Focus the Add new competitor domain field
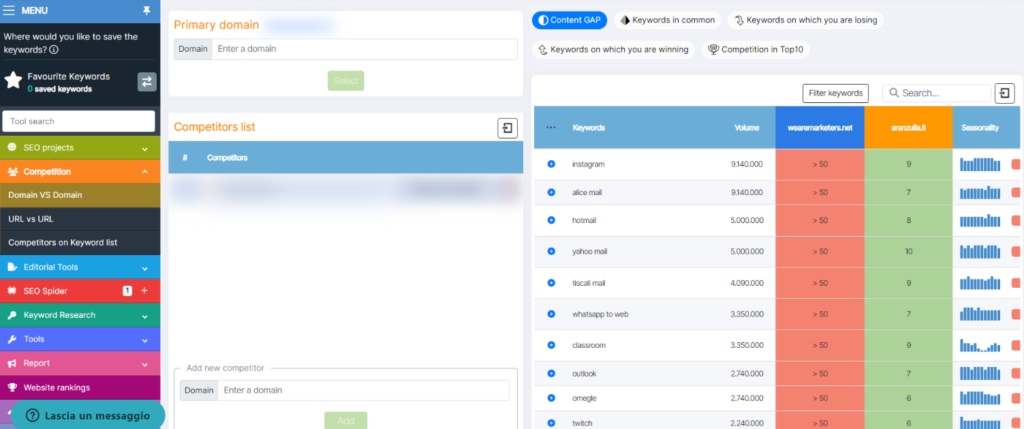1024x429 pixels. [x=363, y=390]
